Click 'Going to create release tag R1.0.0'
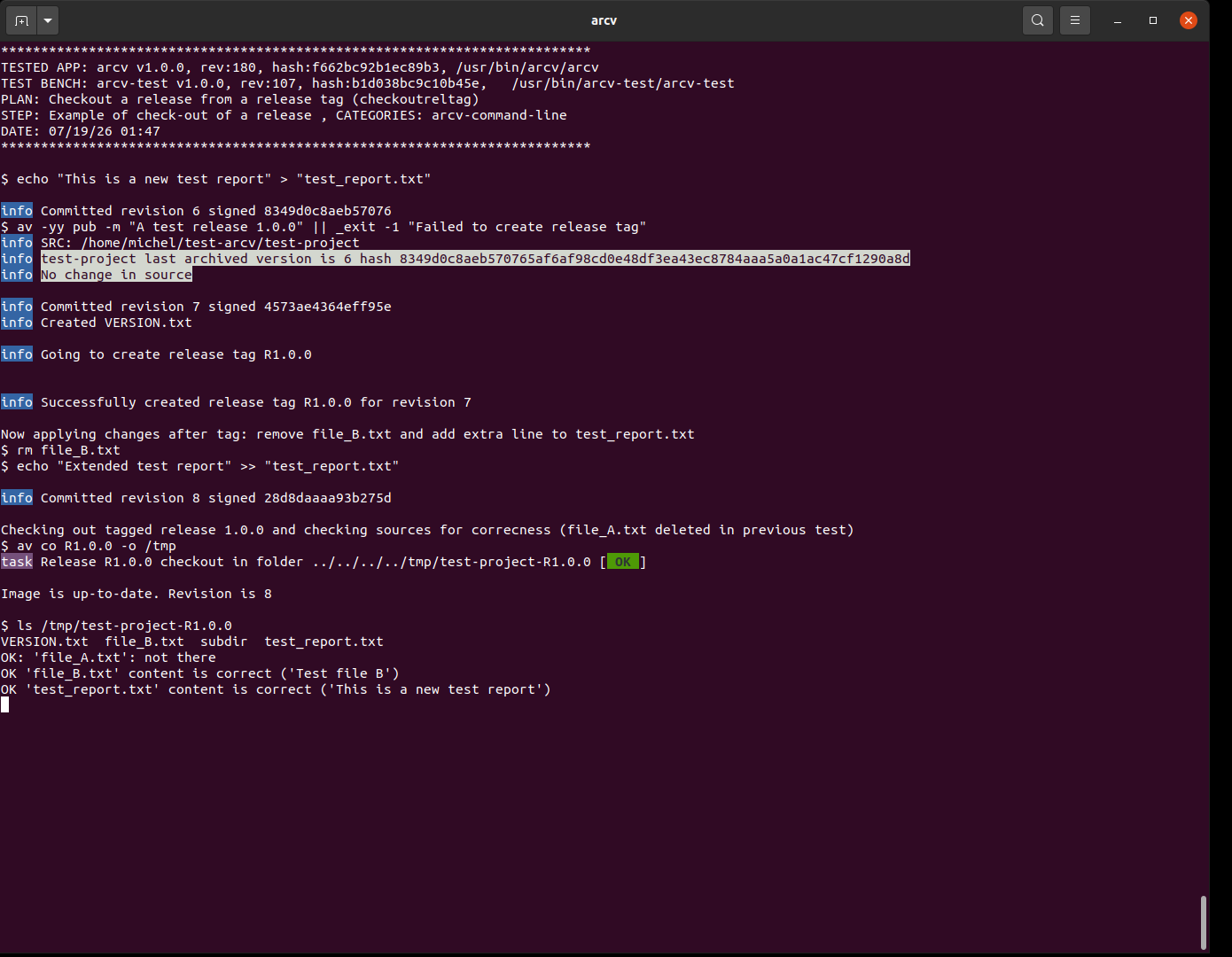The image size is (1232, 957). pyautogui.click(x=176, y=354)
